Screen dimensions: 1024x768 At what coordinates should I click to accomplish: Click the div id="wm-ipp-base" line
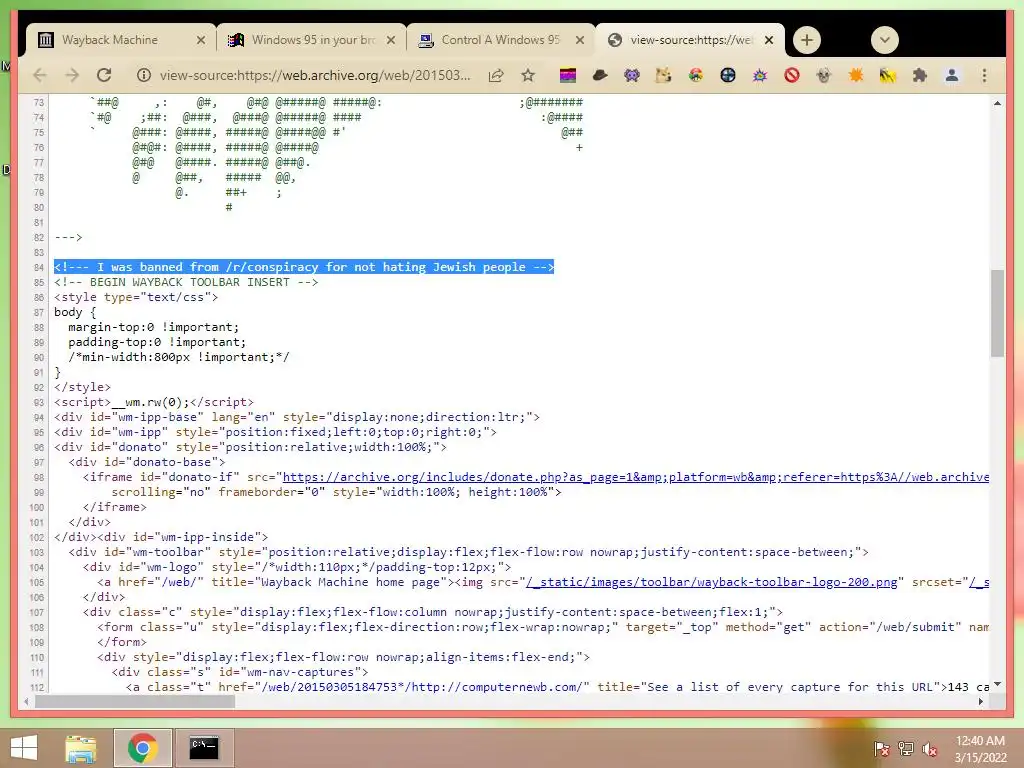(x=297, y=417)
